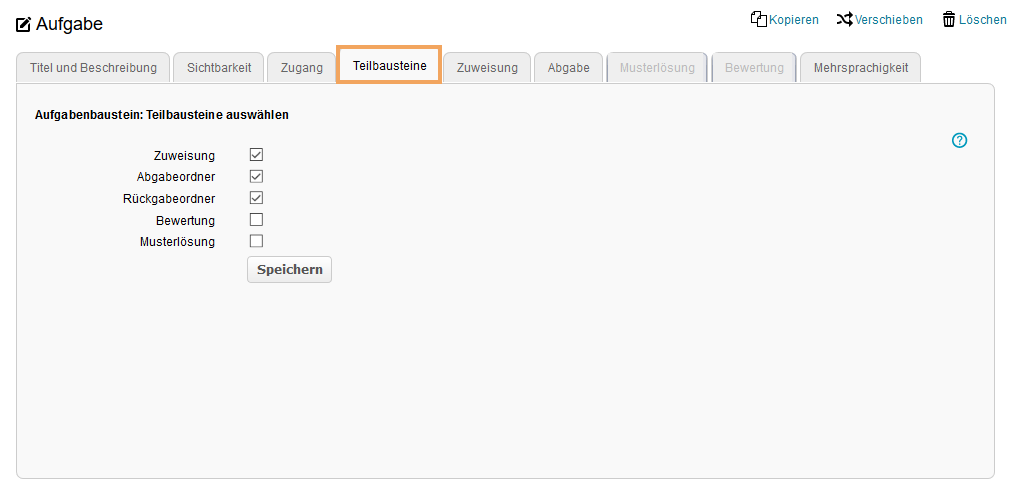The image size is (1017, 494).
Task: Go to the Zugang tab
Action: pyautogui.click(x=301, y=68)
